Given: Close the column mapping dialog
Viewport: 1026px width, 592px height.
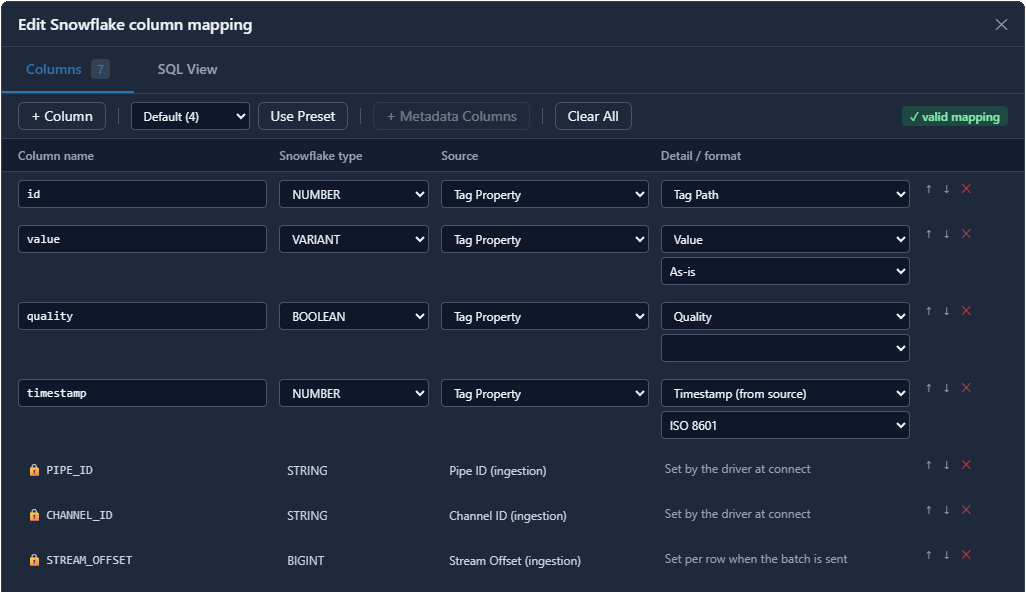Looking at the screenshot, I should (x=1001, y=24).
